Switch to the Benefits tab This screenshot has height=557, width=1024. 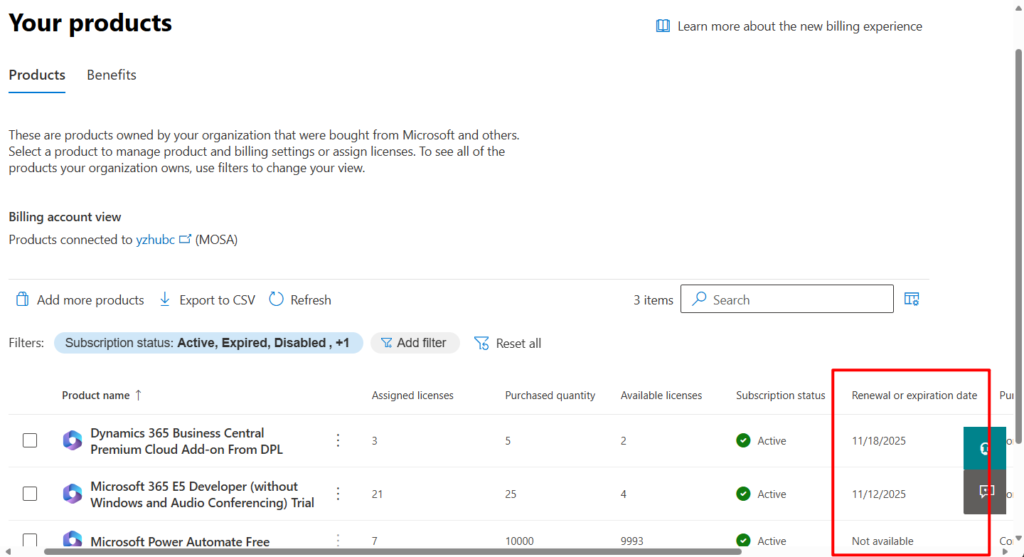[x=111, y=75]
